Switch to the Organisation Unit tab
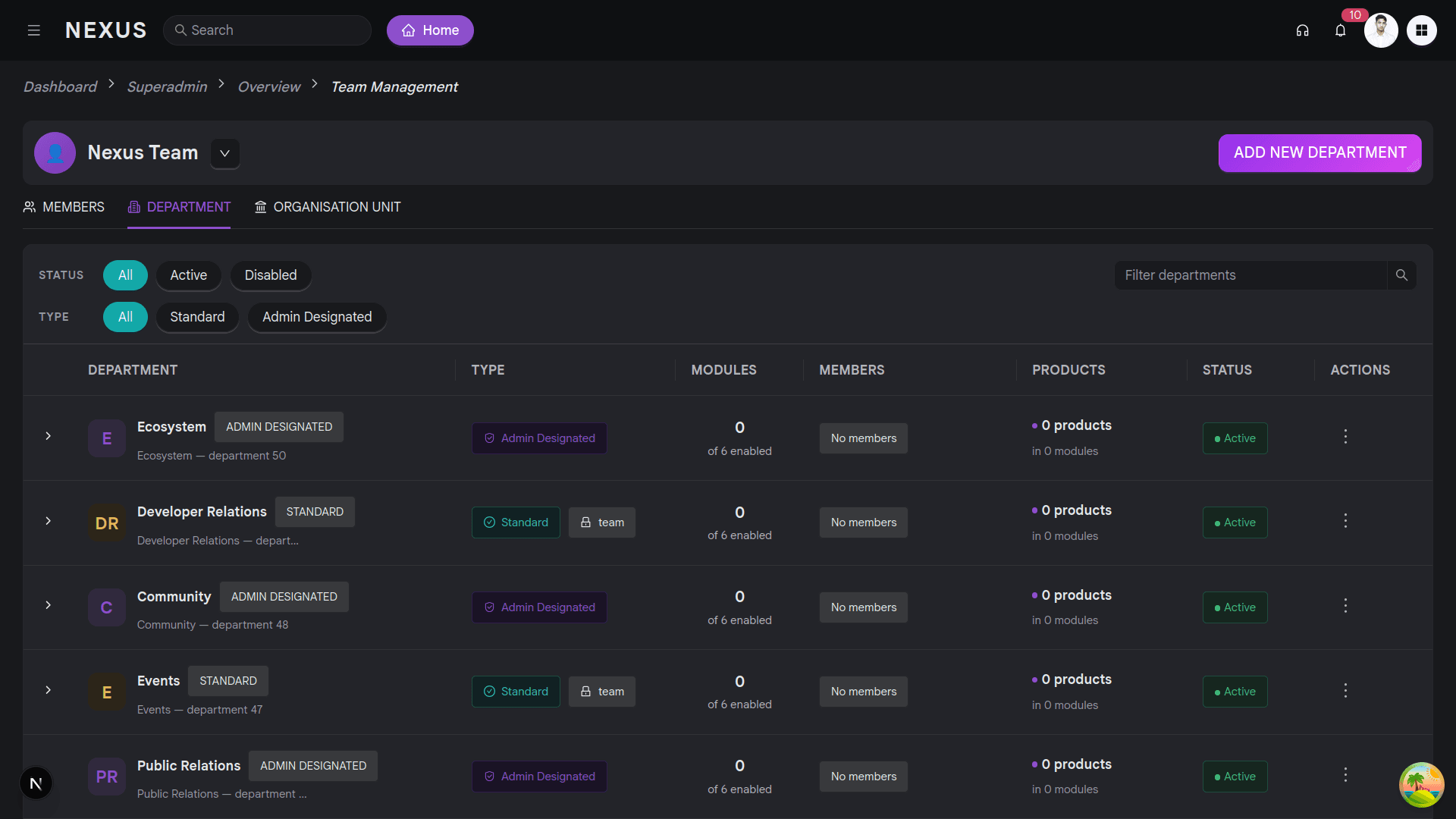 coord(328,207)
